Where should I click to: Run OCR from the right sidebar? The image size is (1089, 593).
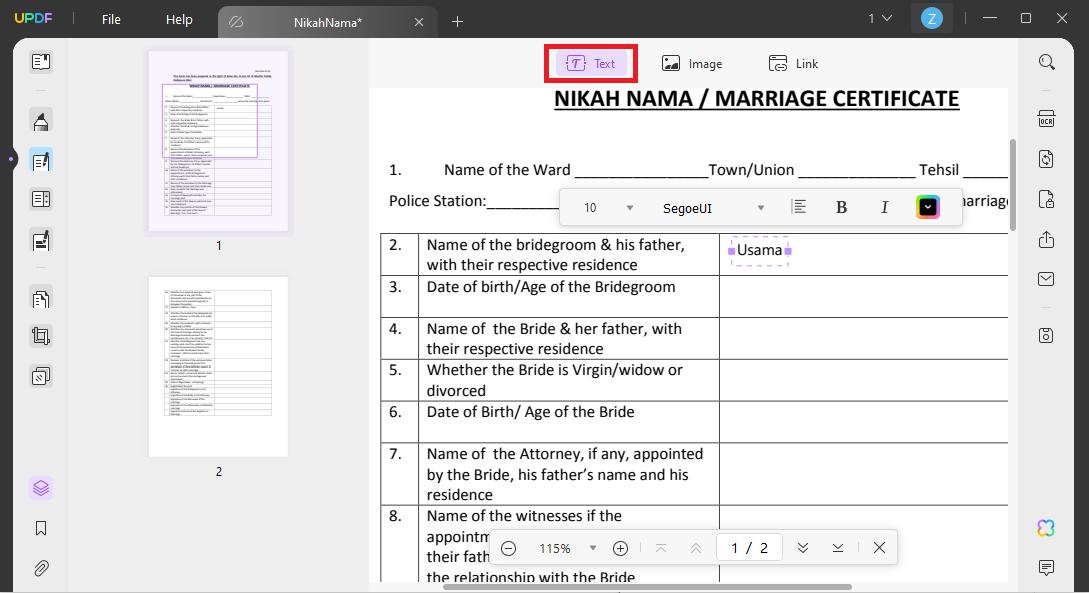coord(1046,119)
